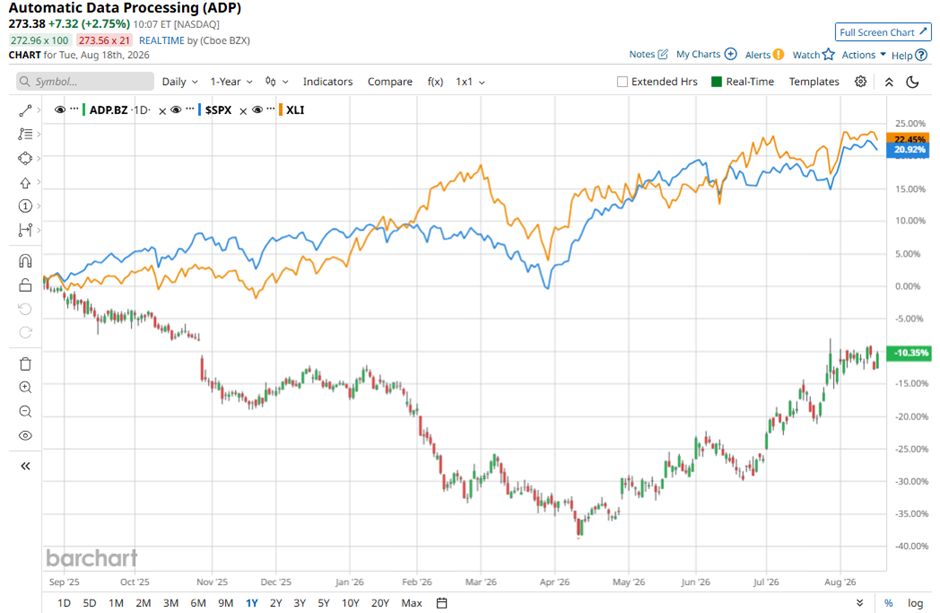Select the trend line drawing tool
The image size is (940, 613).
tap(25, 110)
